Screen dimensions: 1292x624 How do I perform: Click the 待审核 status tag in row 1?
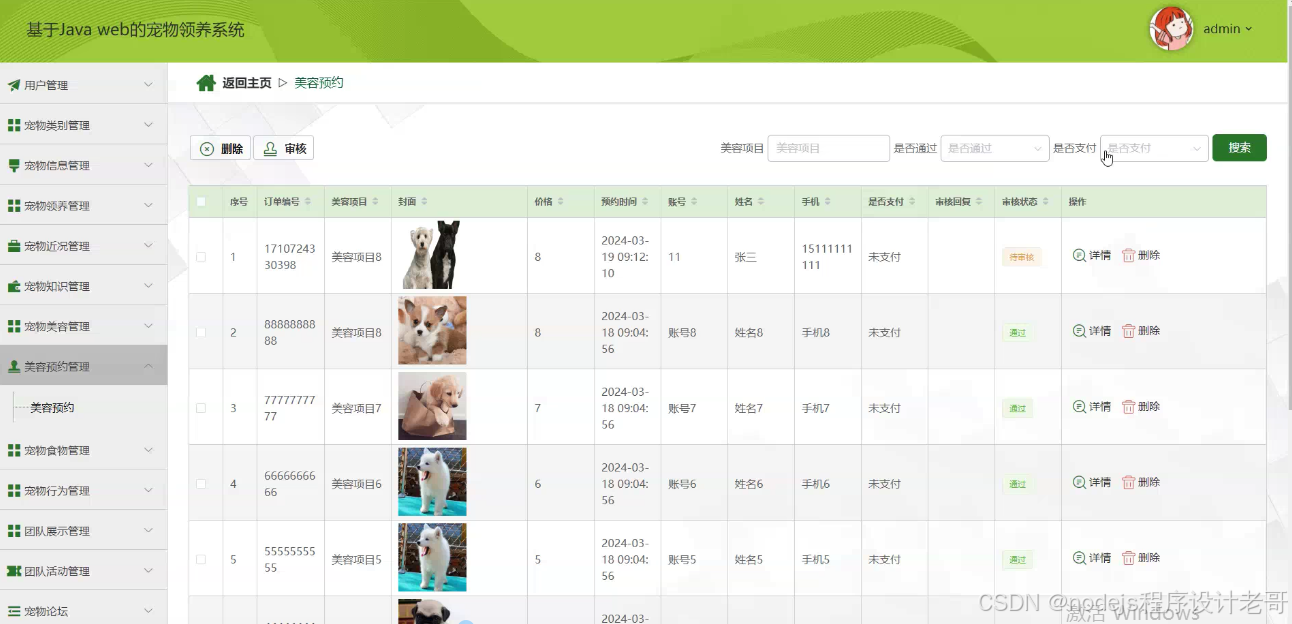click(x=1021, y=257)
